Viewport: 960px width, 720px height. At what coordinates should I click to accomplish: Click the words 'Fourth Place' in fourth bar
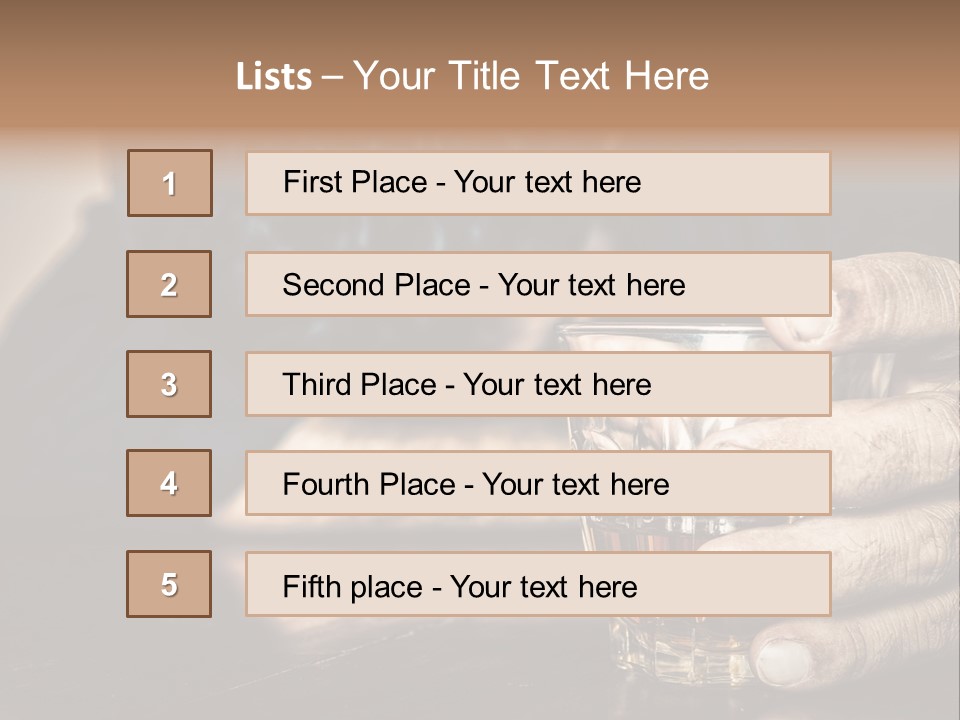[369, 484]
